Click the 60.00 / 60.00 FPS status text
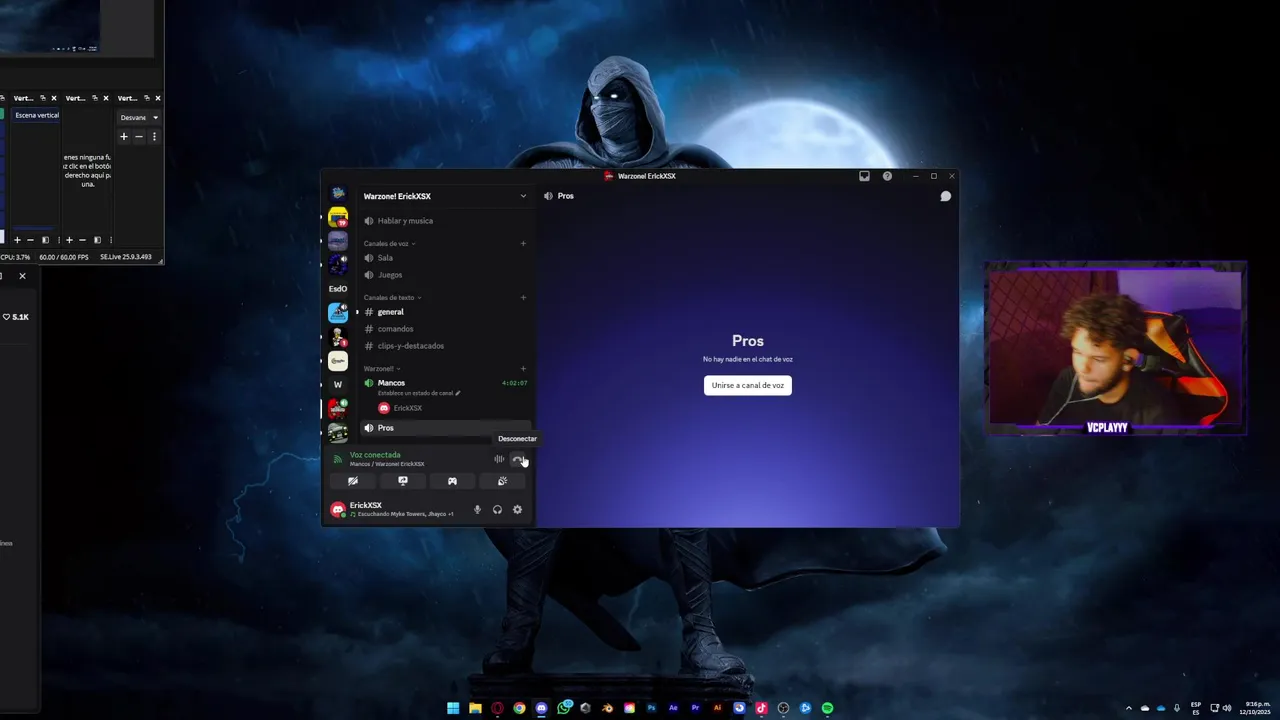The image size is (1280, 720). click(64, 257)
